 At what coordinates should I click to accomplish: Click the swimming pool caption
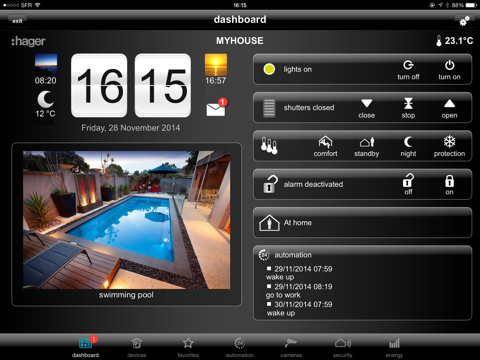tap(126, 295)
